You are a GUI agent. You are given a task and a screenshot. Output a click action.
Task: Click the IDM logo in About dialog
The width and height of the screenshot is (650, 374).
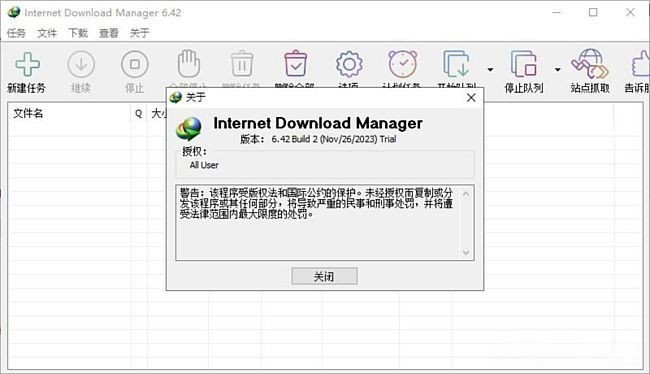coord(189,129)
